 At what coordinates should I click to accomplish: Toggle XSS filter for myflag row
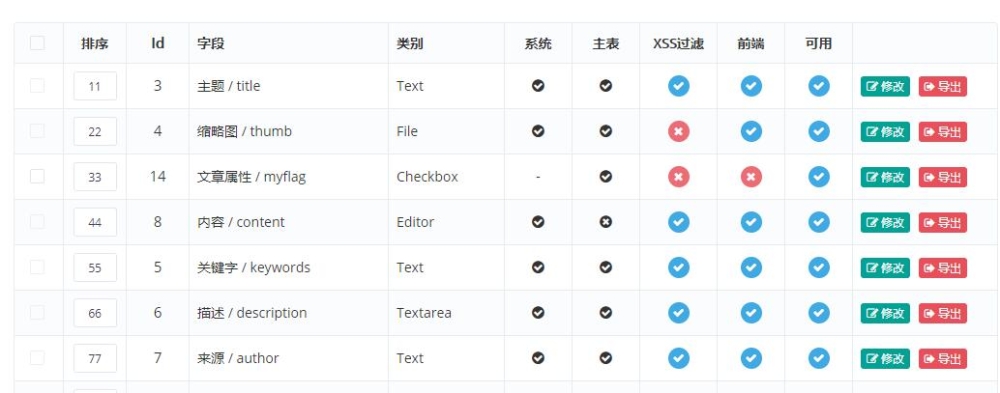[x=679, y=177]
